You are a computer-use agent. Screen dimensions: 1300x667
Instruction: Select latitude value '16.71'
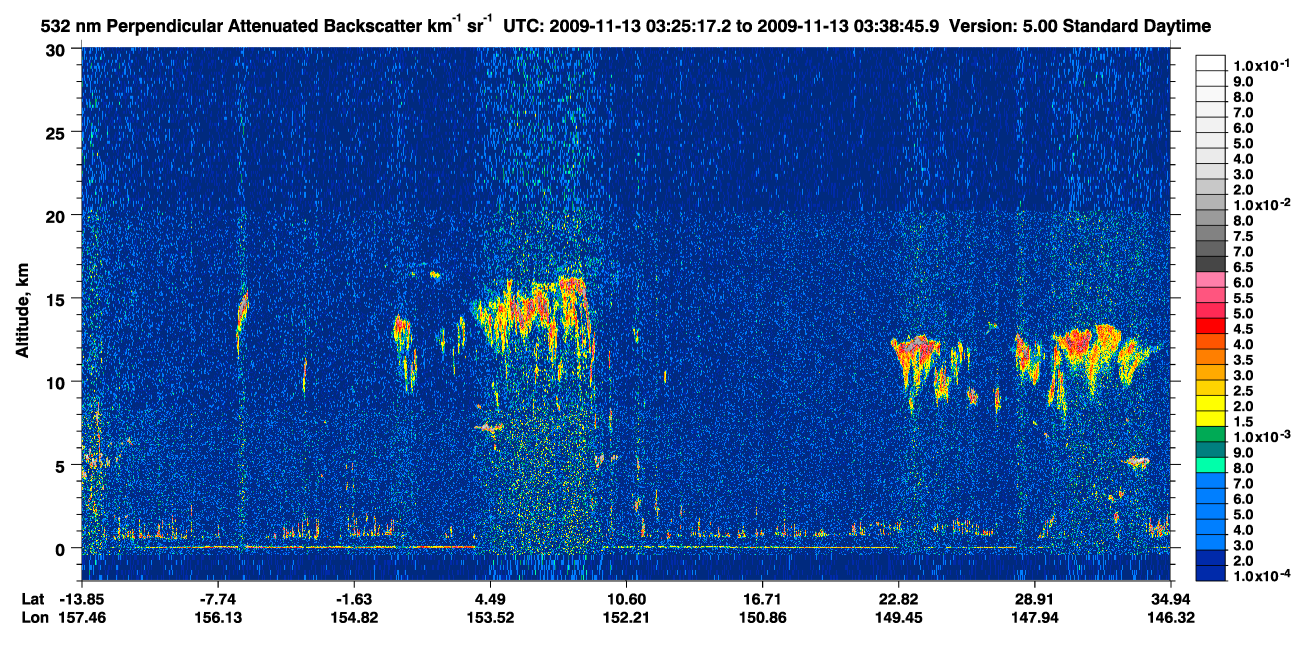(762, 598)
